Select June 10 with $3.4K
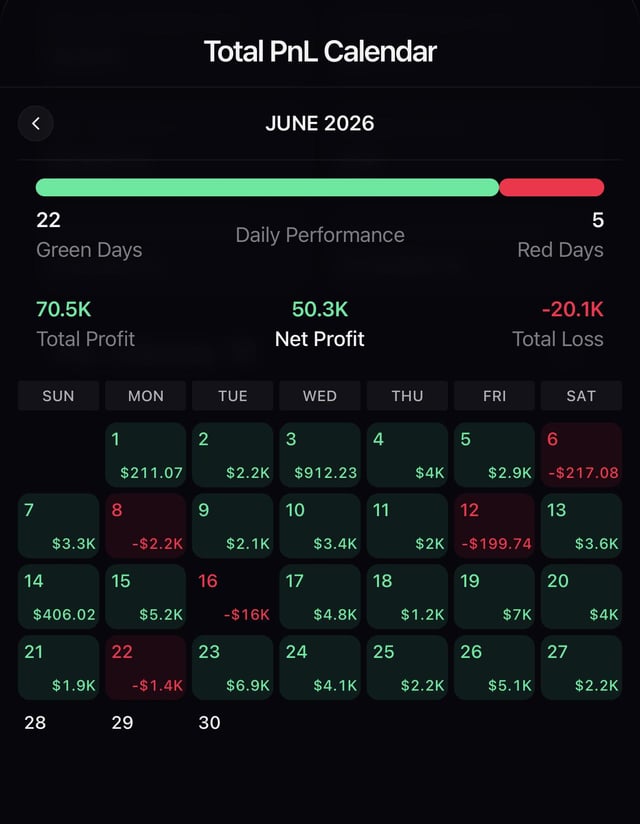The width and height of the screenshot is (640, 824). coord(320,526)
